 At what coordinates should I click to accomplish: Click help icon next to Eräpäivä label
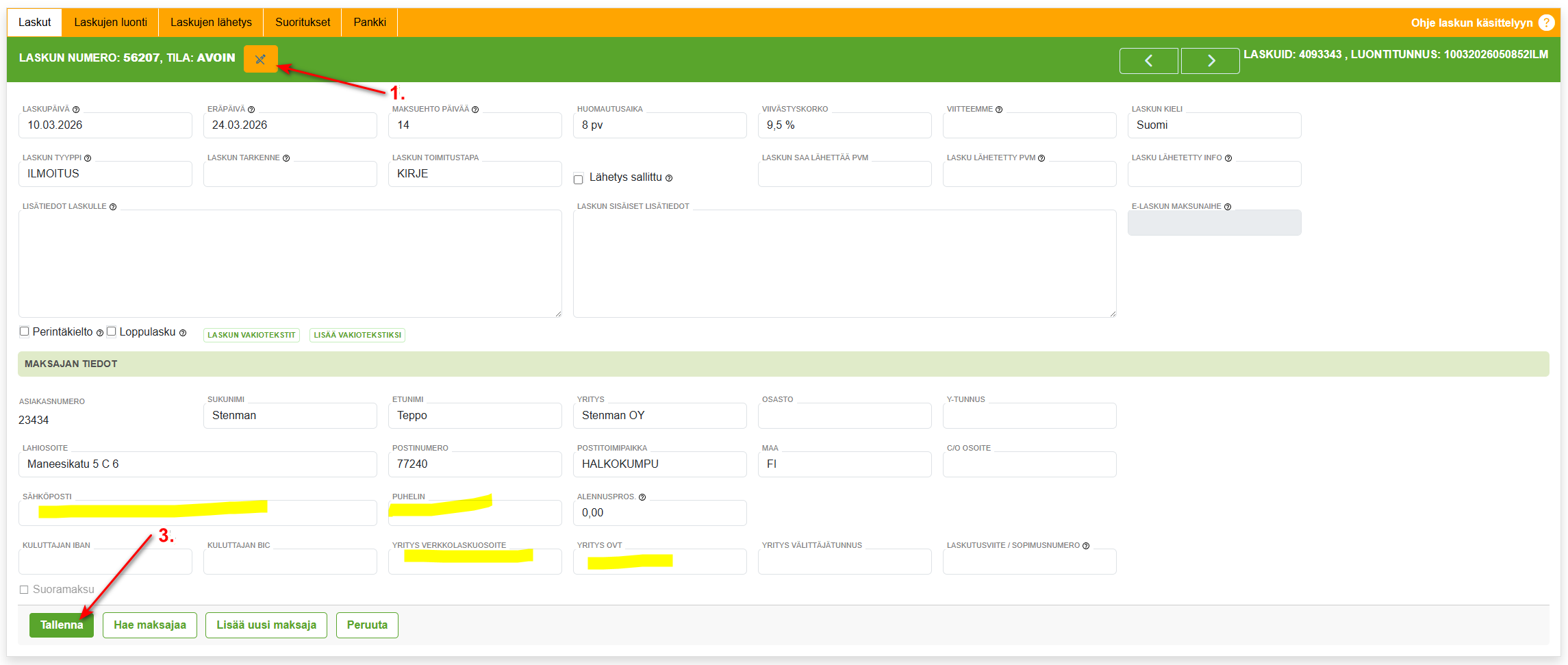[x=251, y=110]
